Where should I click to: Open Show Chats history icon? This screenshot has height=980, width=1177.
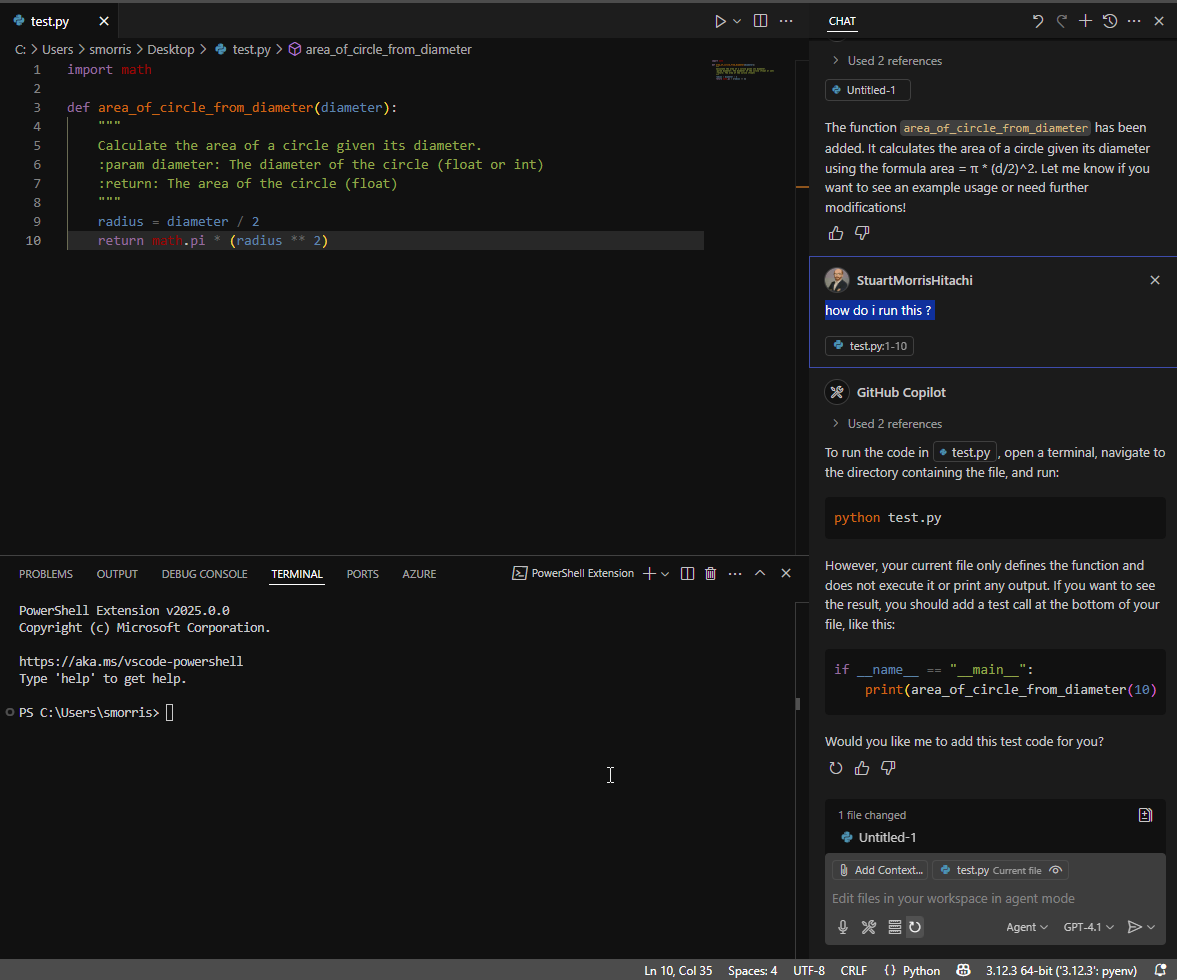point(1109,20)
